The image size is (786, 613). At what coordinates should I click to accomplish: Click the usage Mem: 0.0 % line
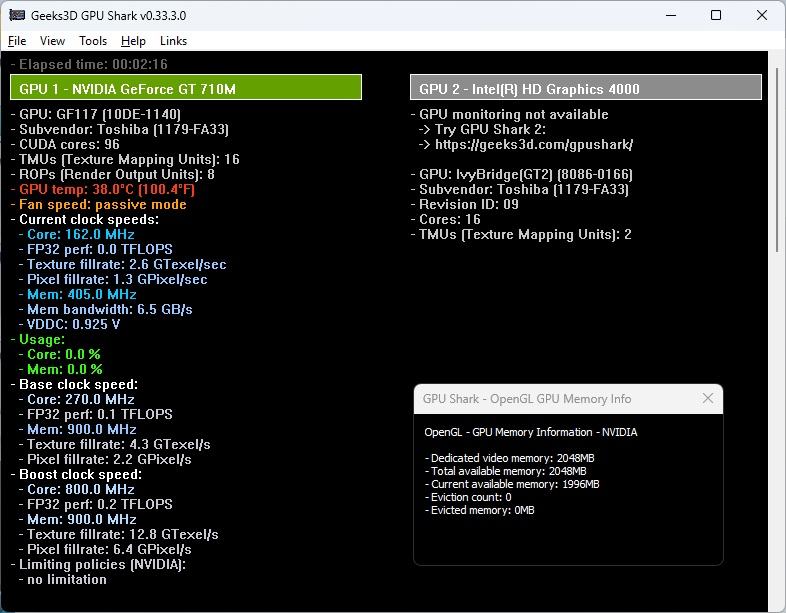point(61,370)
